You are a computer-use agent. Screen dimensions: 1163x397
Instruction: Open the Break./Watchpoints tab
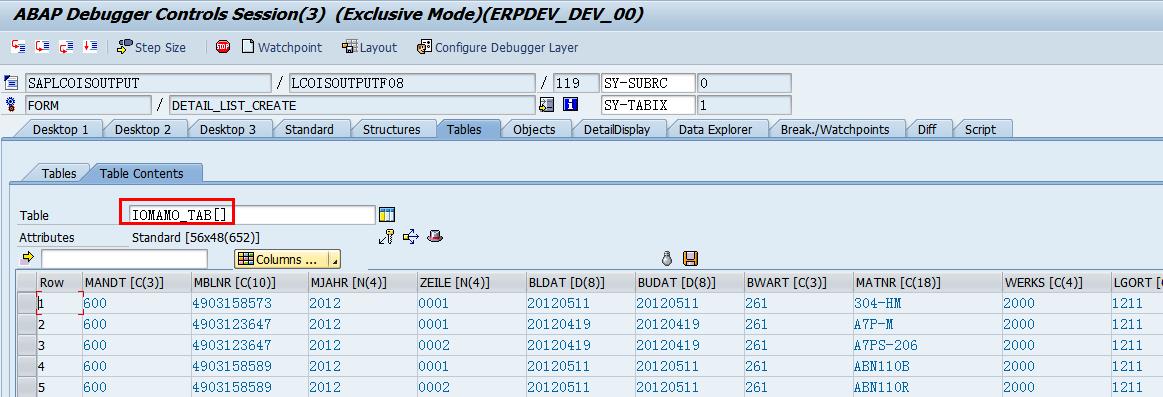[834, 129]
